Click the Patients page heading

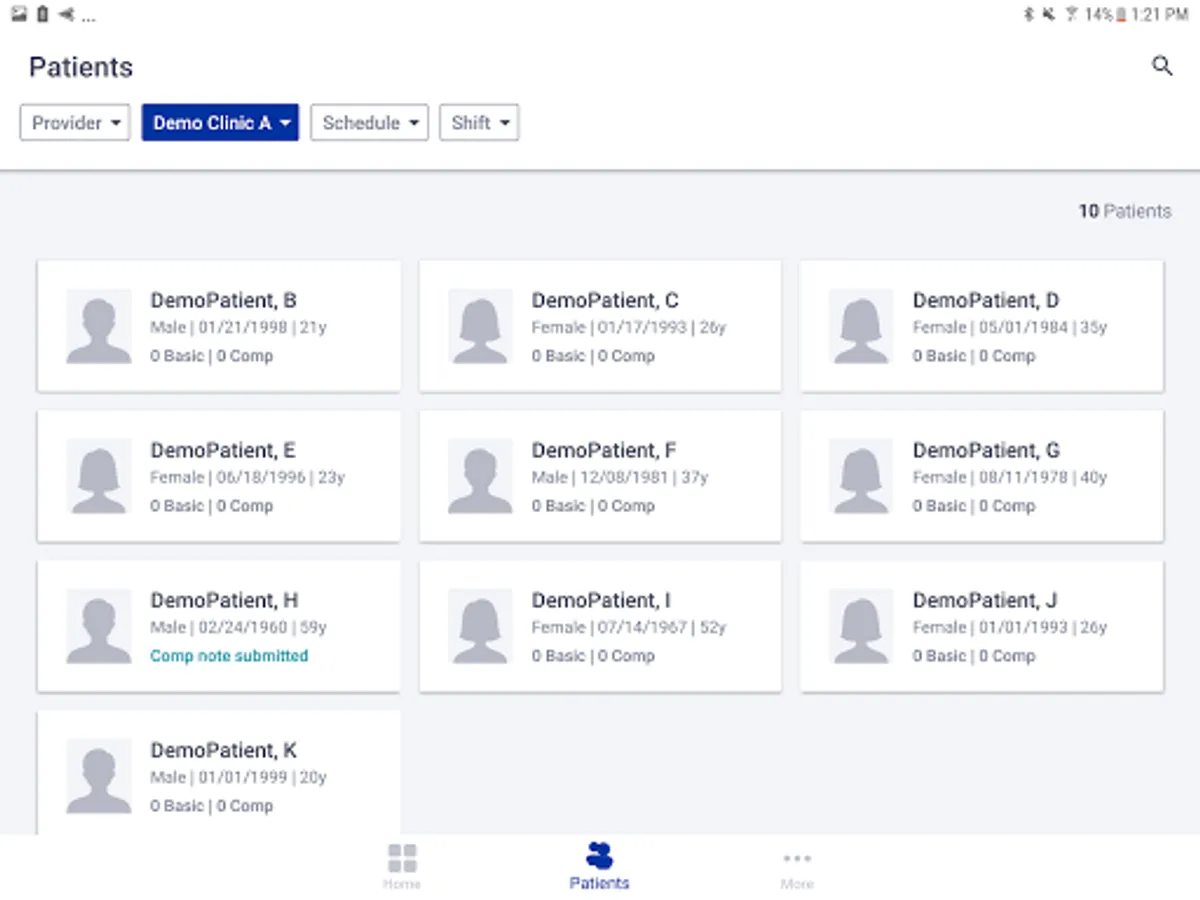[x=81, y=67]
